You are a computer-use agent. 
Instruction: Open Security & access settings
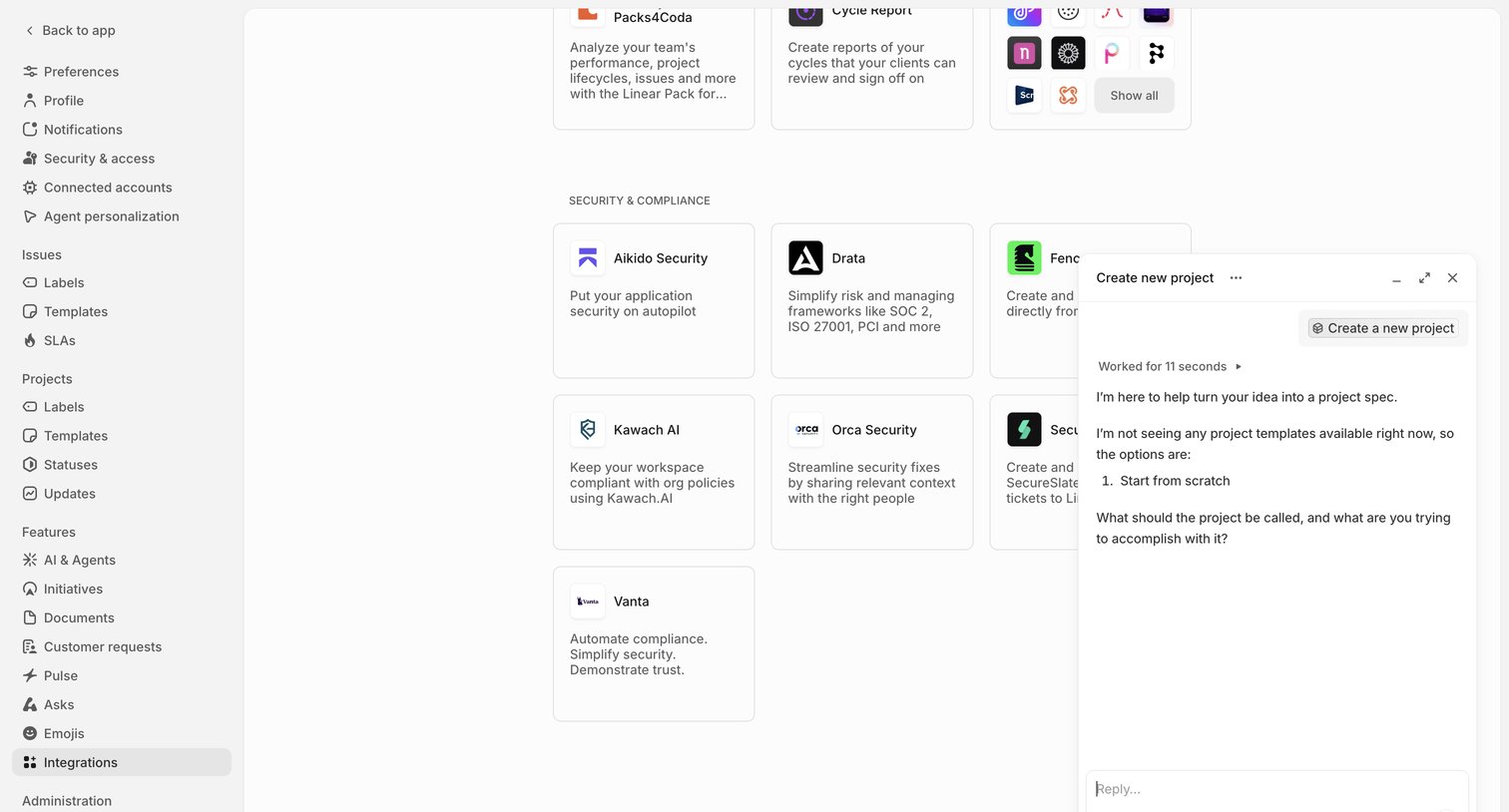pos(122,159)
